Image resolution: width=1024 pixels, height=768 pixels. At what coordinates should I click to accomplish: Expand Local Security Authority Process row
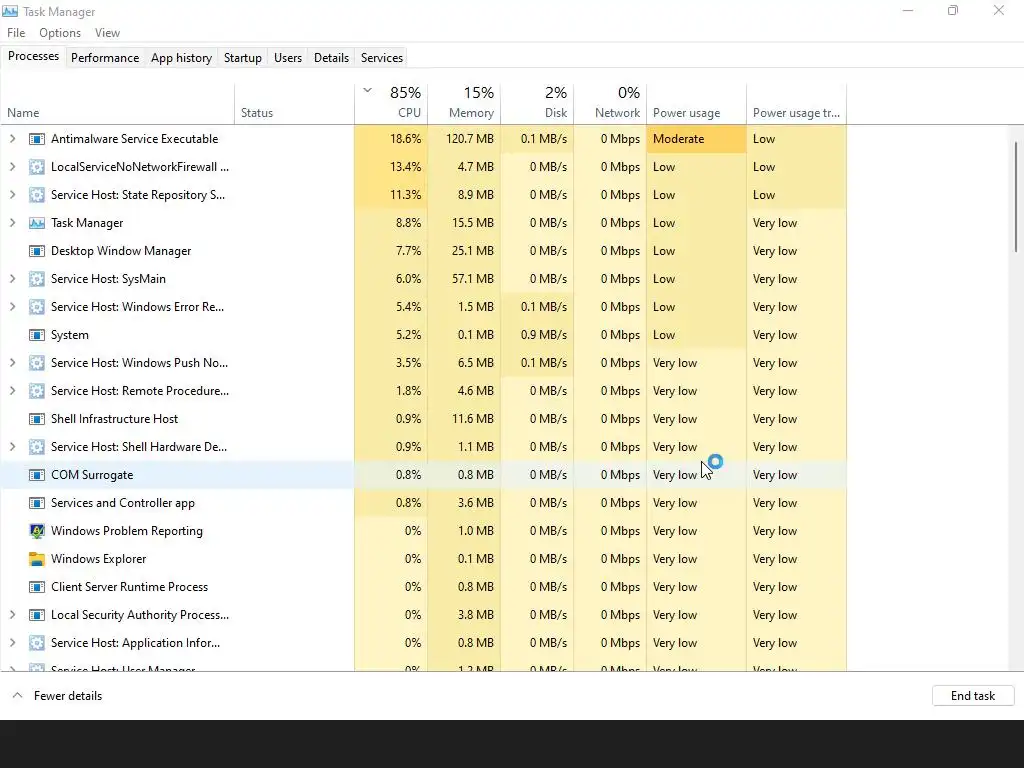(x=12, y=615)
